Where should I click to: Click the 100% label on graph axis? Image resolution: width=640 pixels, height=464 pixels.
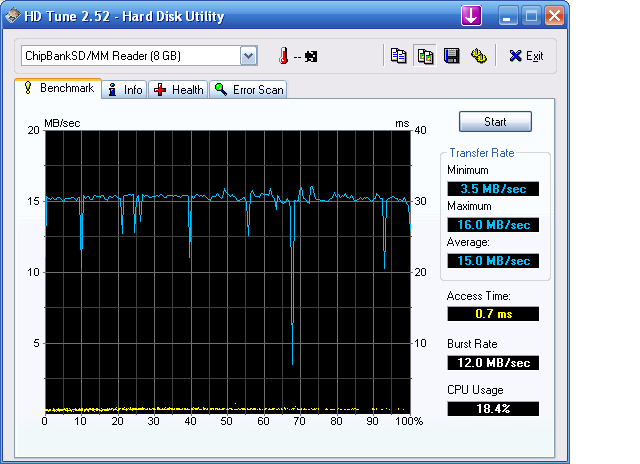[409, 421]
